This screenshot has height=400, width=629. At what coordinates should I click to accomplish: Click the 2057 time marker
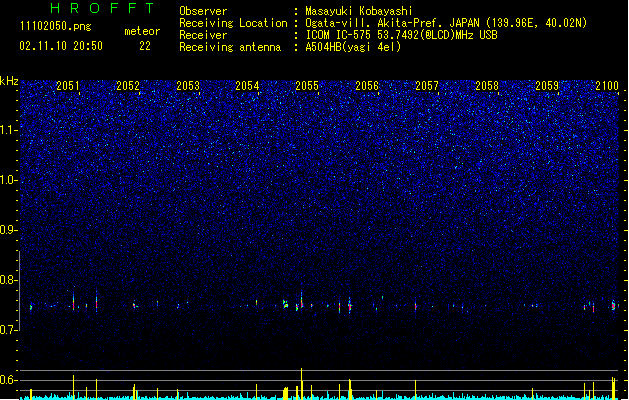(x=427, y=85)
